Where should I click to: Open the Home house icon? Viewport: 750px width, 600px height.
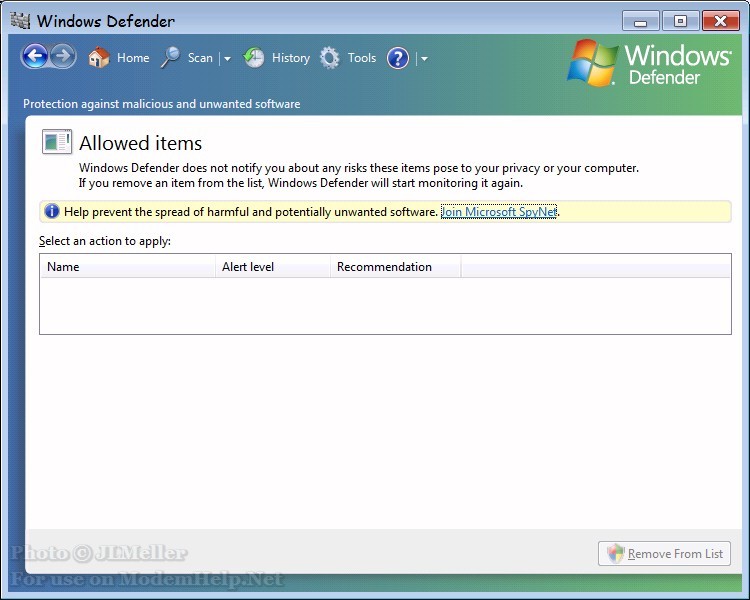99,58
